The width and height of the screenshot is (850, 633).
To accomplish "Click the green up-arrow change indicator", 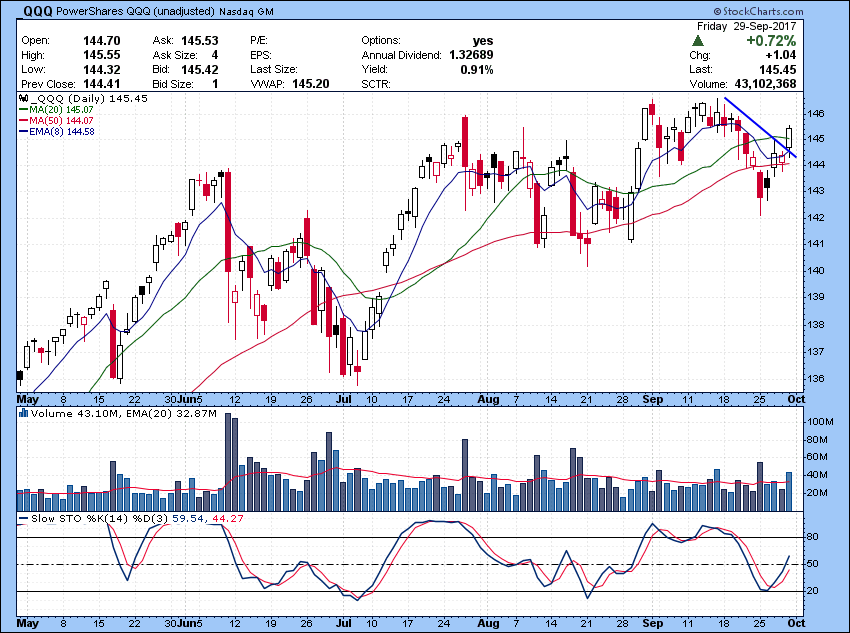I will tap(698, 41).
